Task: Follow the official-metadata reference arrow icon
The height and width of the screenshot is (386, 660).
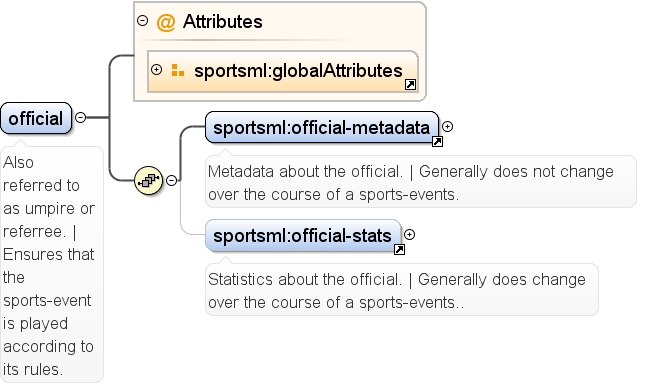Action: [437, 142]
